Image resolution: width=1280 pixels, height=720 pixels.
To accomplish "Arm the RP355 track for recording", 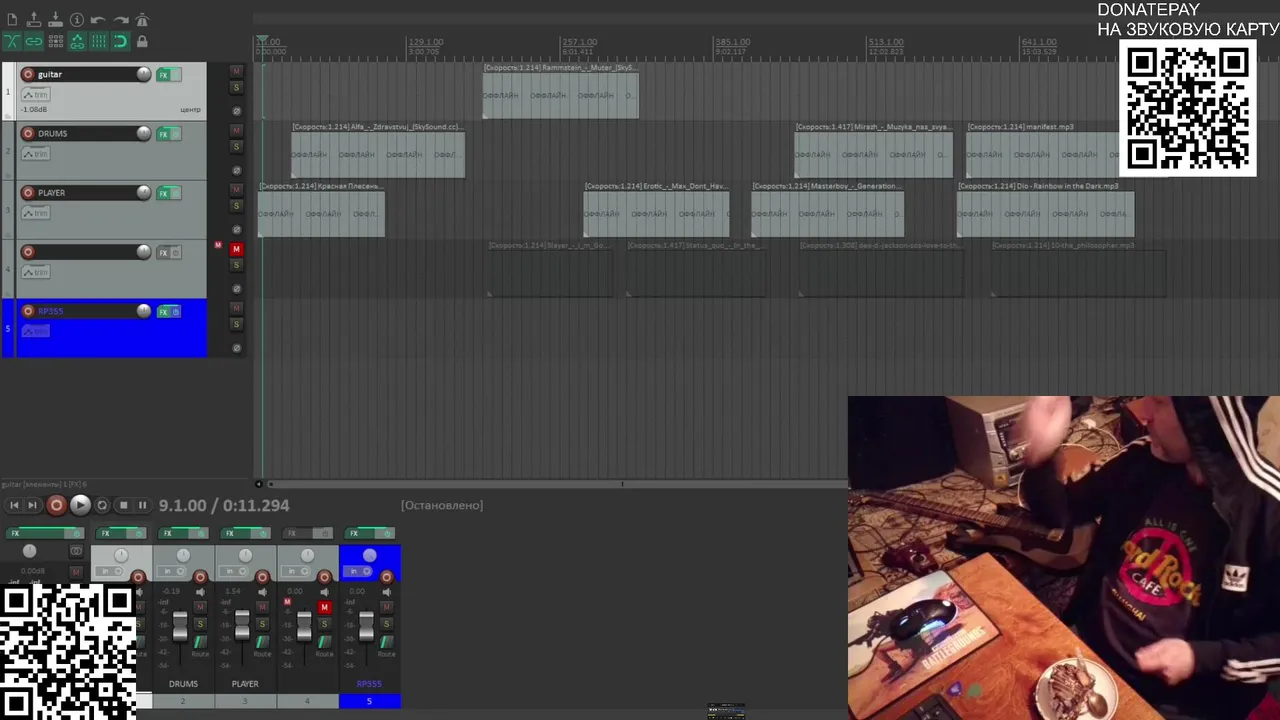I will point(28,311).
